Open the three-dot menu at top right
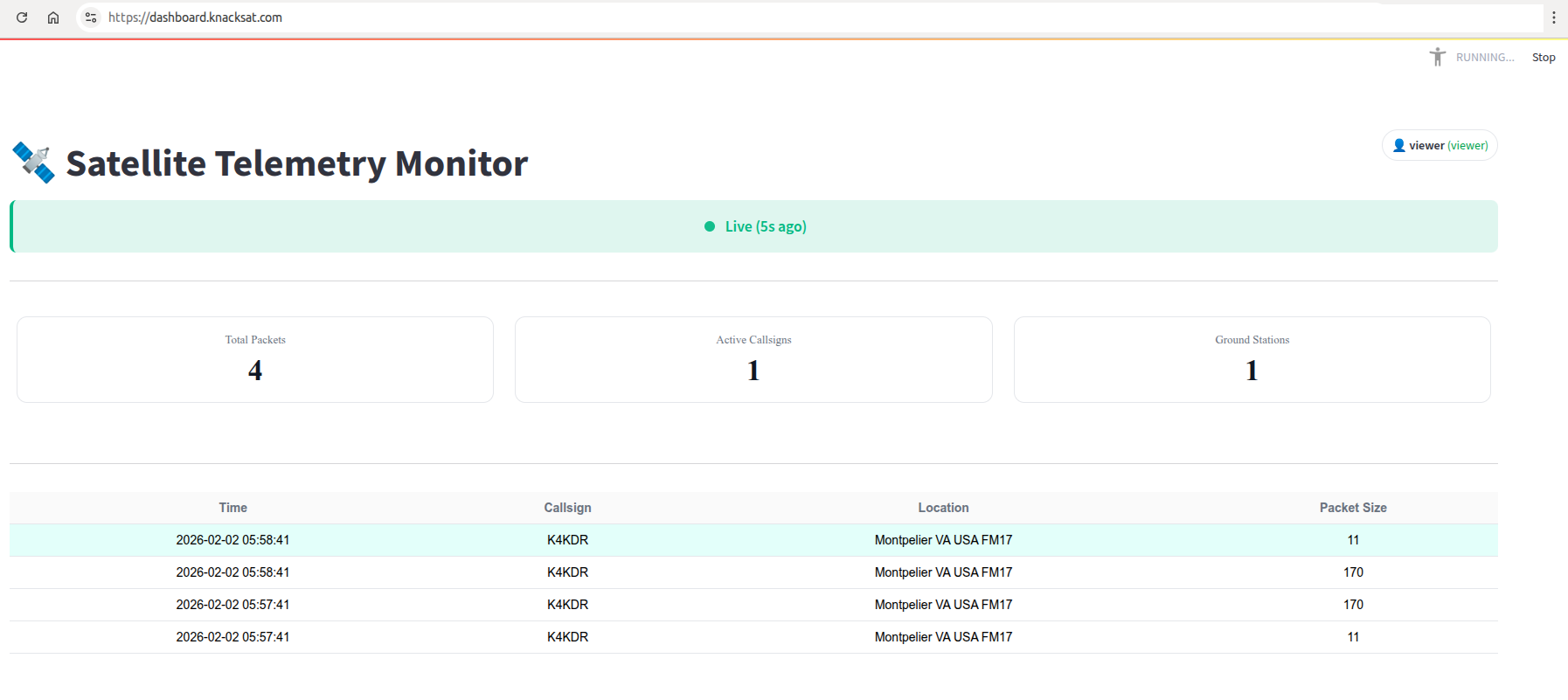Image resolution: width=1568 pixels, height=700 pixels. [x=1553, y=17]
